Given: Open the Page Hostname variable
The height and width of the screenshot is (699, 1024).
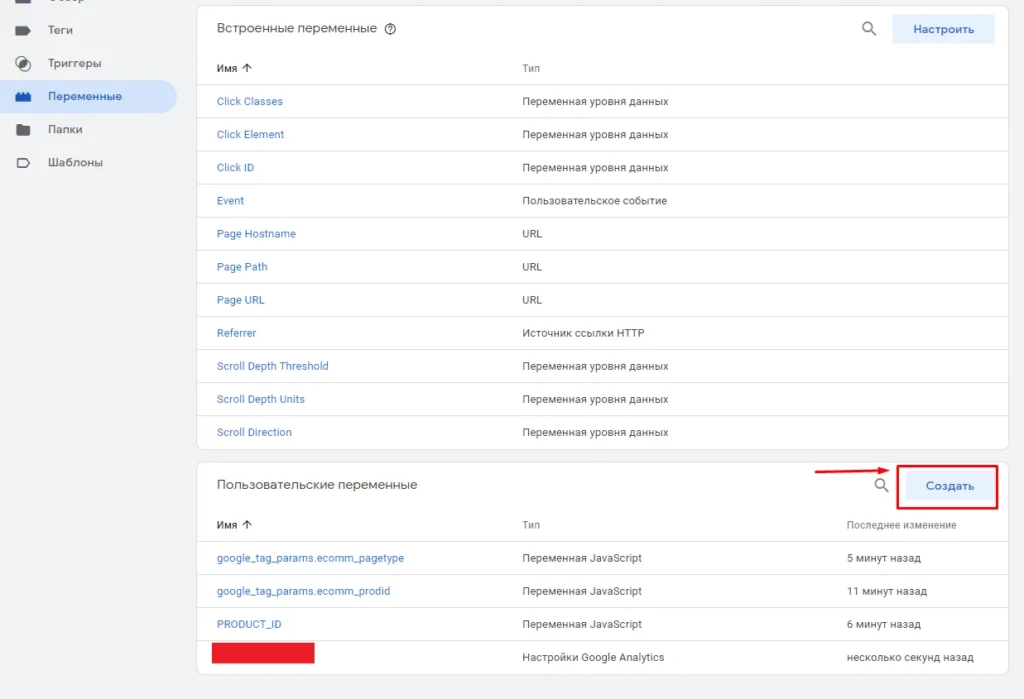Looking at the screenshot, I should (256, 234).
